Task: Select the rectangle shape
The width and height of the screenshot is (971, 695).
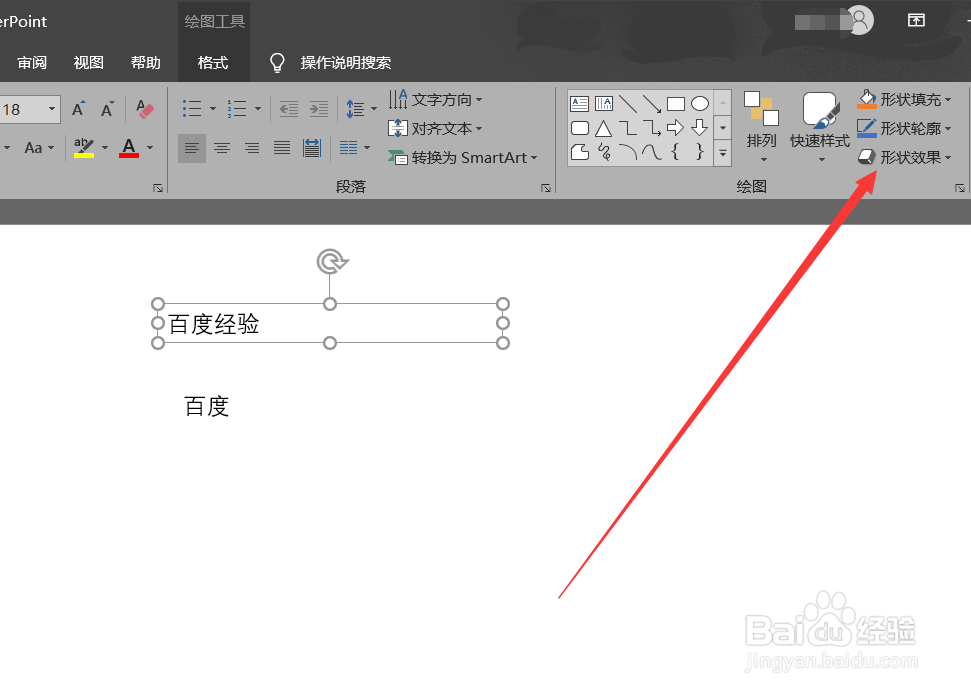Action: [676, 103]
